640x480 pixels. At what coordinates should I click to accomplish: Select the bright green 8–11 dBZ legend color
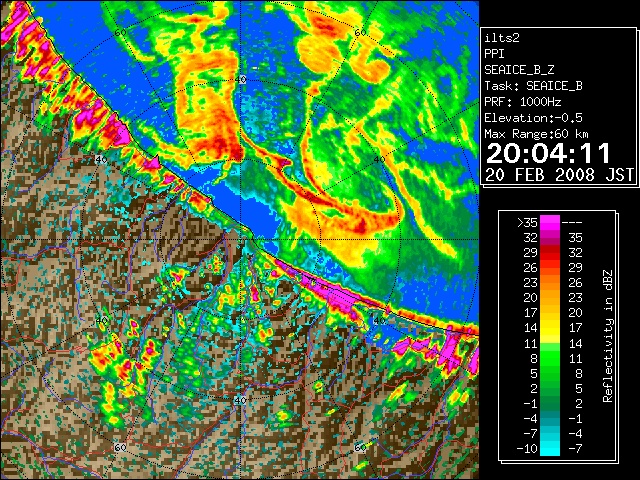point(550,358)
